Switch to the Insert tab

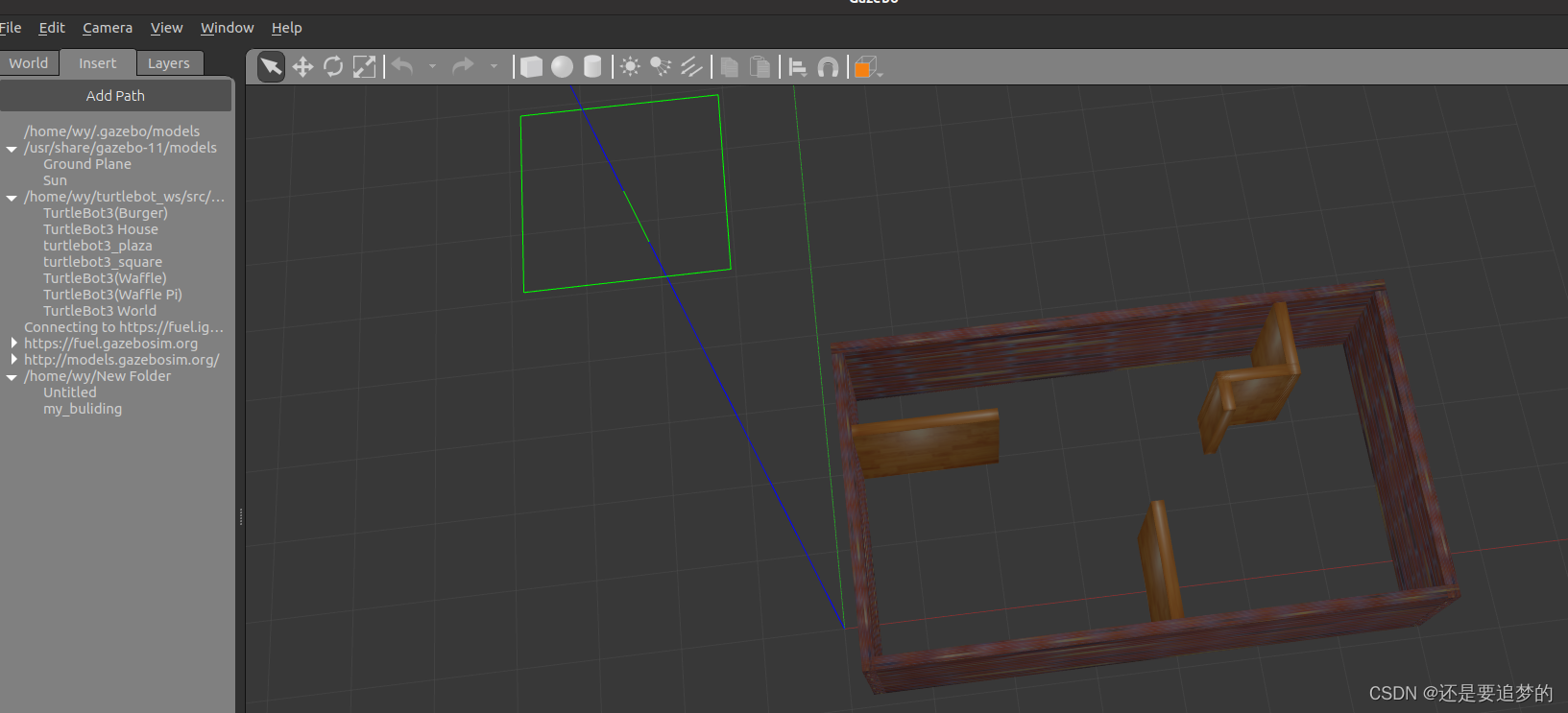point(97,62)
